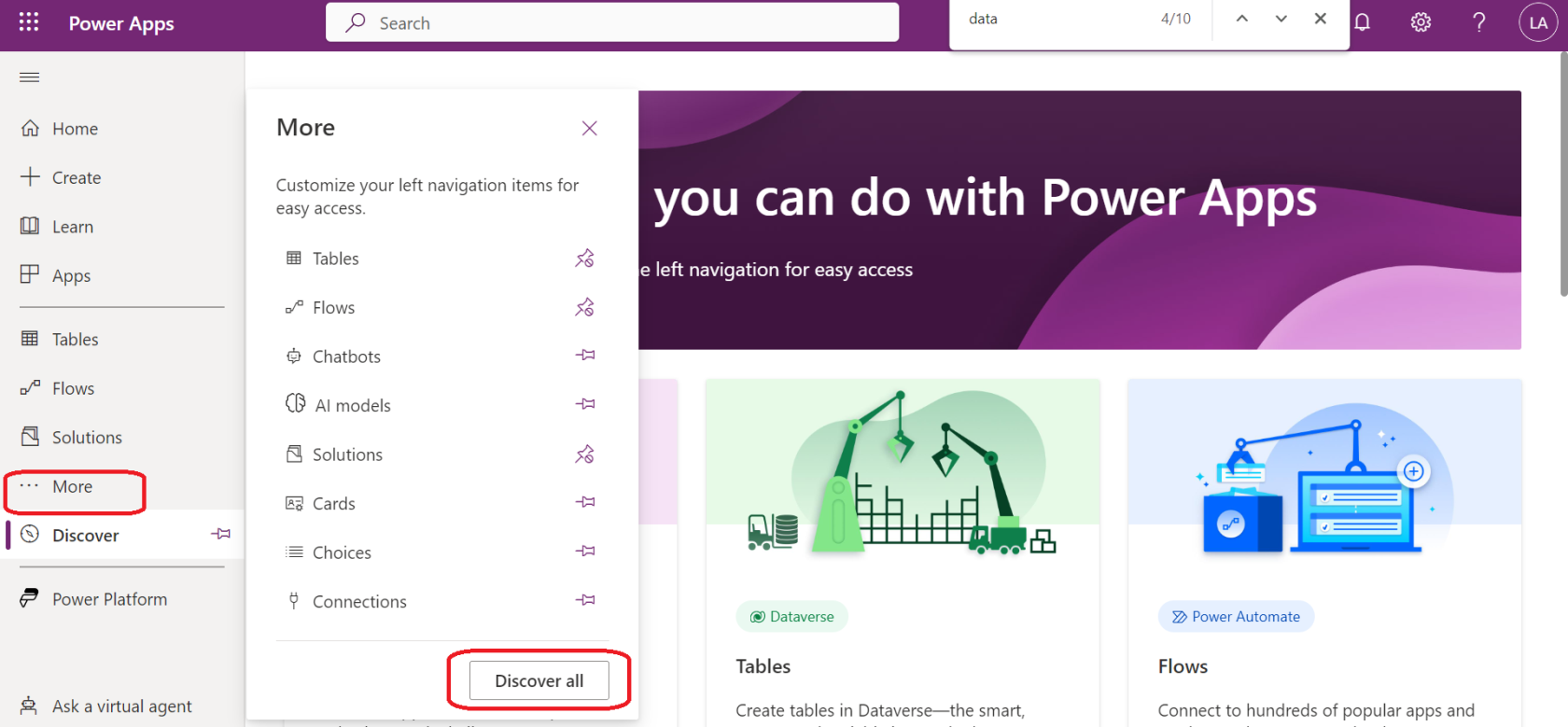
Task: Pin Connections to left navigation
Action: (x=585, y=600)
